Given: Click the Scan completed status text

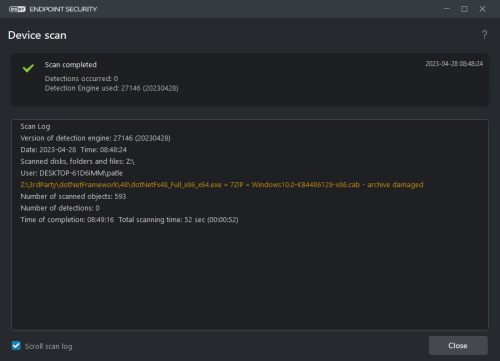Looking at the screenshot, I should 71,65.
